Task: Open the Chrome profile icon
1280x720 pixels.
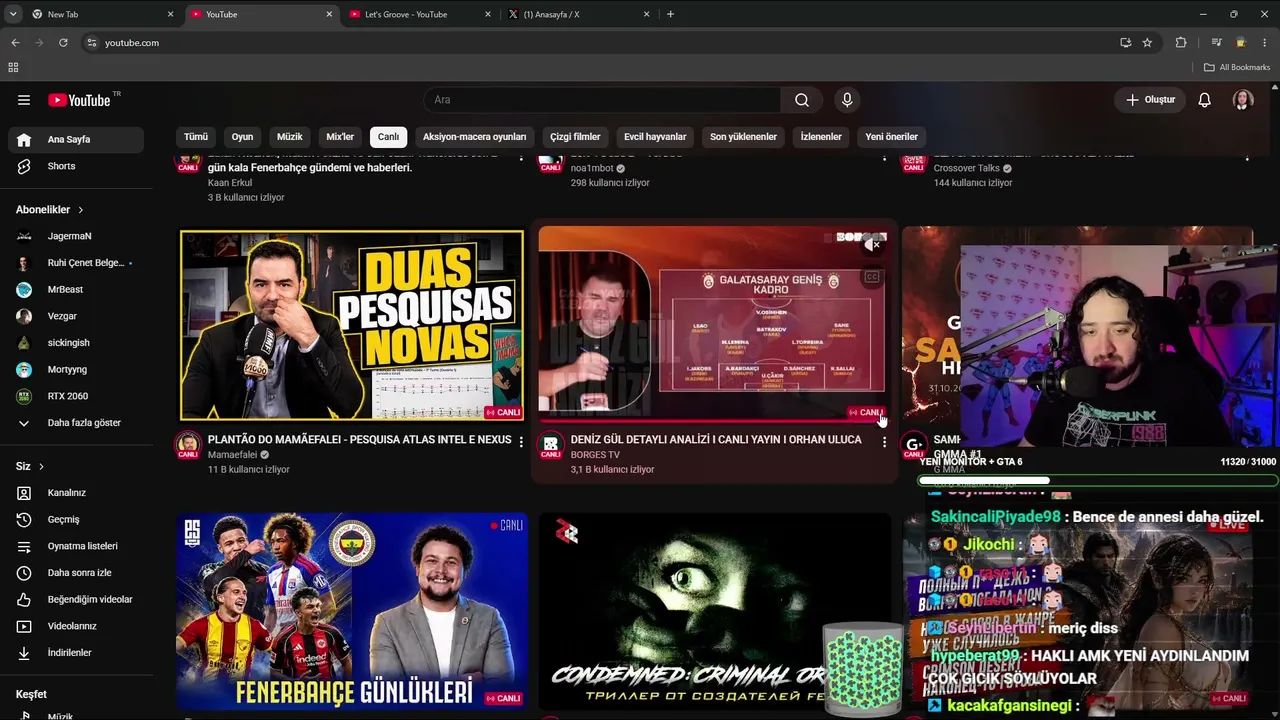Action: pos(1241,43)
